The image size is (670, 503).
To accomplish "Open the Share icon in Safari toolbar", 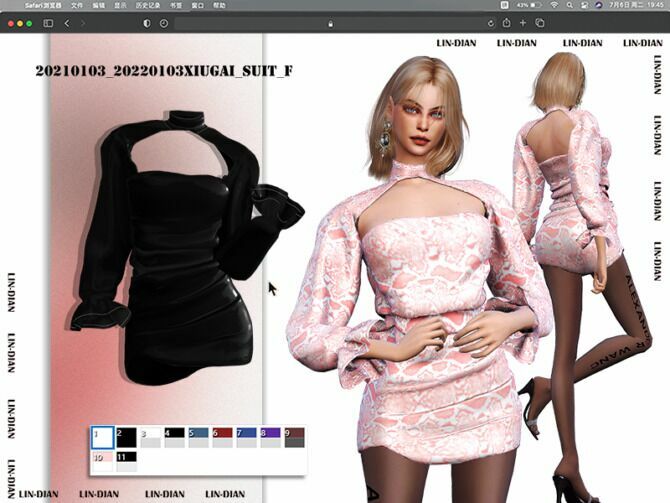I will [506, 23].
